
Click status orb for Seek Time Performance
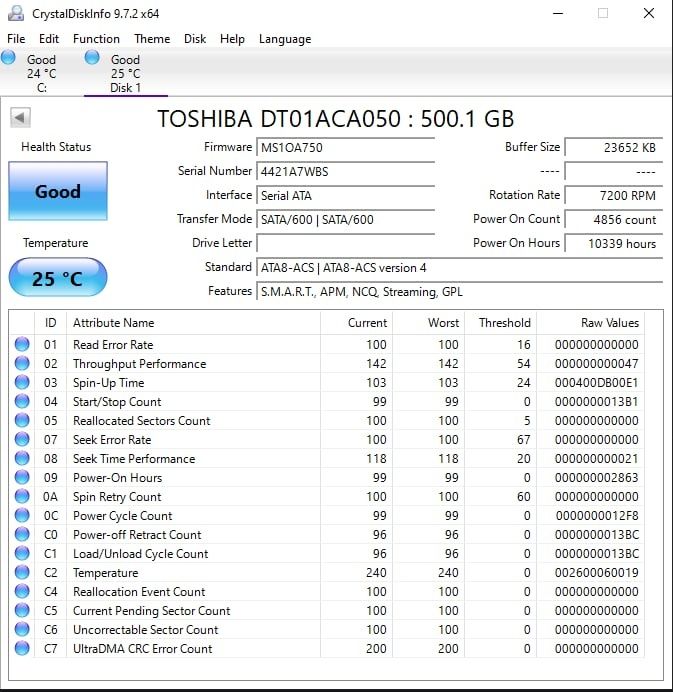coord(22,458)
